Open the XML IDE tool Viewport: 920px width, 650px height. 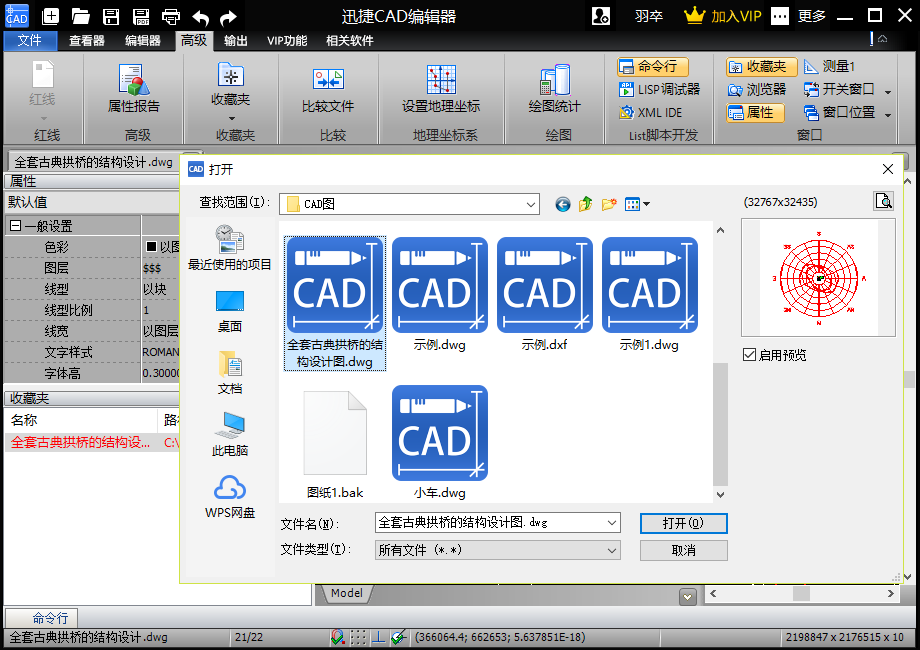pyautogui.click(x=651, y=112)
